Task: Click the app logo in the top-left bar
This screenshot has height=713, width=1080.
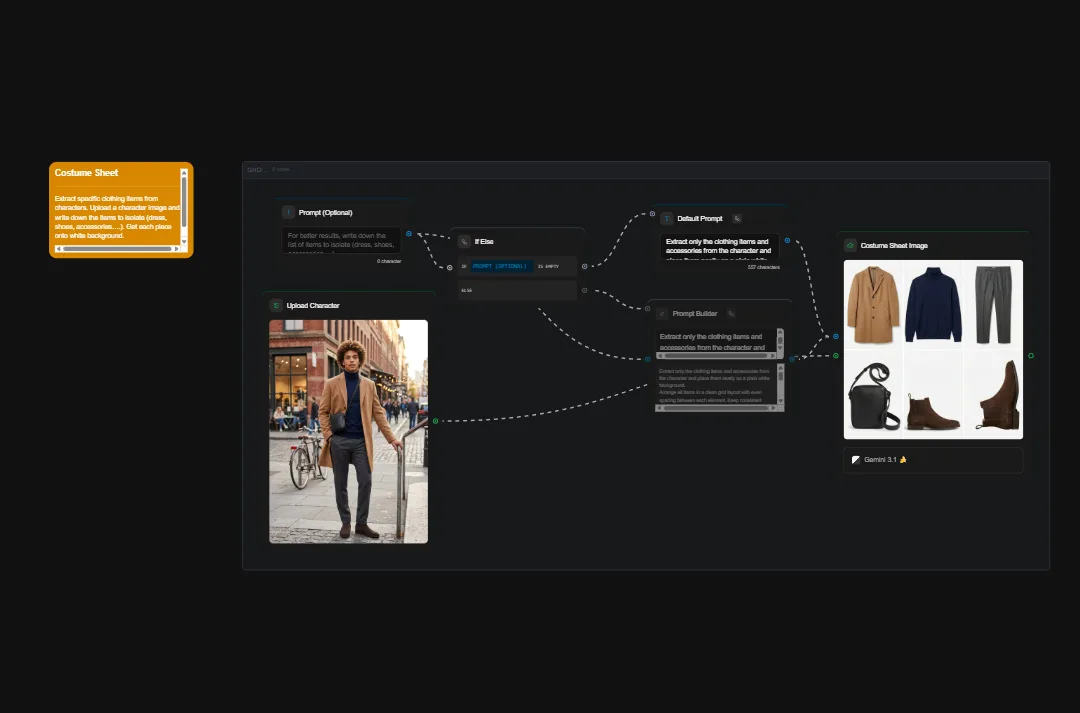Action: tap(252, 169)
